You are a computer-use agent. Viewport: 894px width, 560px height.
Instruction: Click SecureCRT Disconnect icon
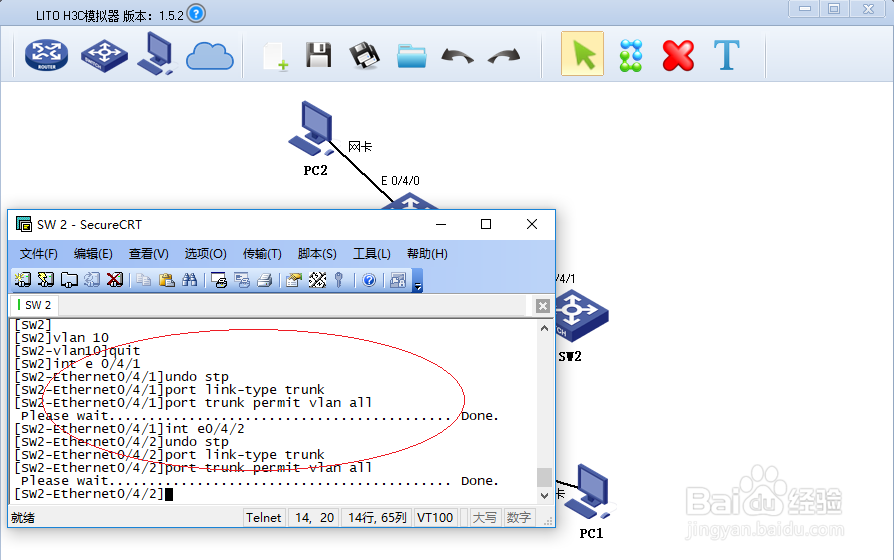[x=115, y=279]
